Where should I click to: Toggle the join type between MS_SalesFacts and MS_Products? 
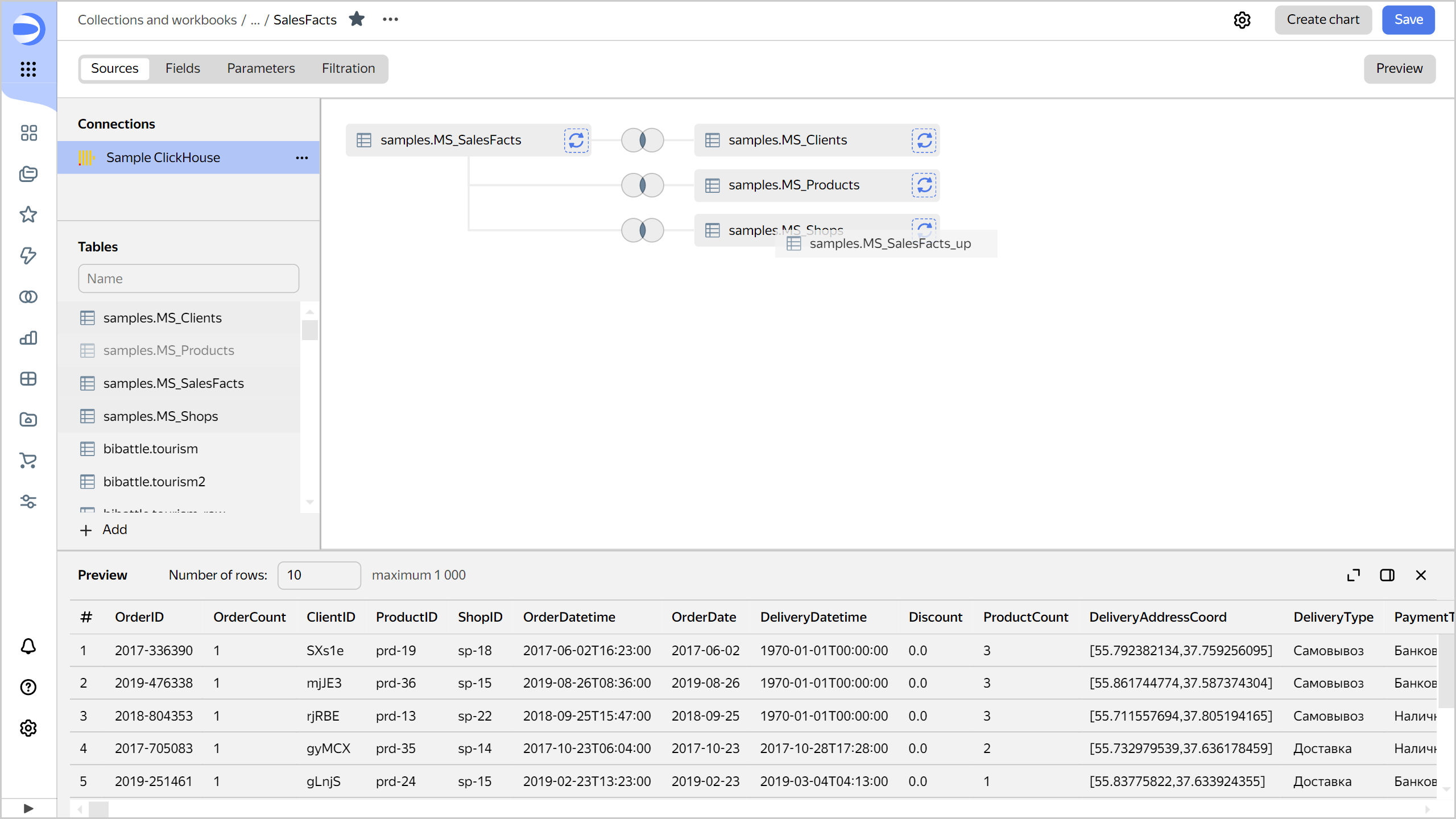click(643, 185)
